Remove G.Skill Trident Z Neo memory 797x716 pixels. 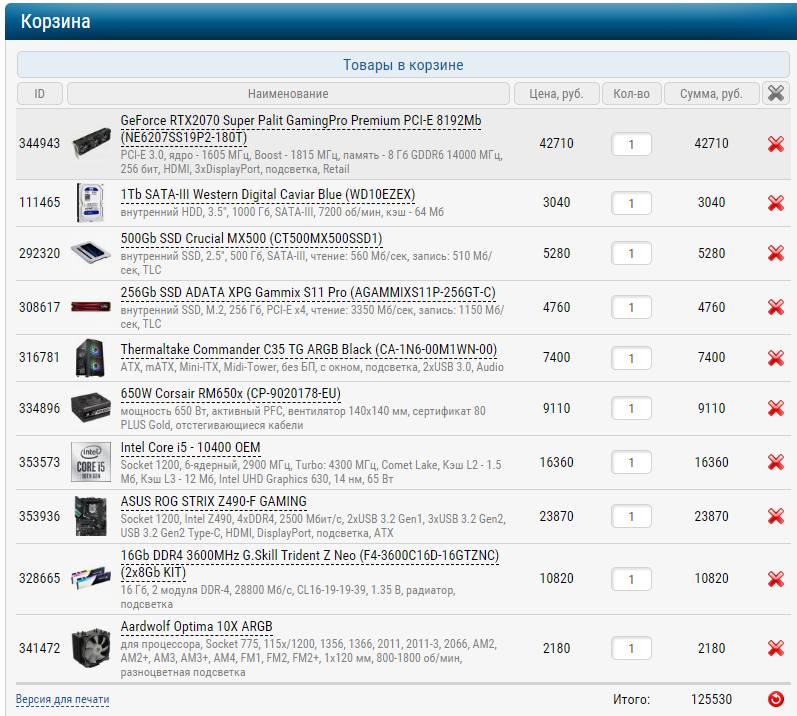pos(776,578)
